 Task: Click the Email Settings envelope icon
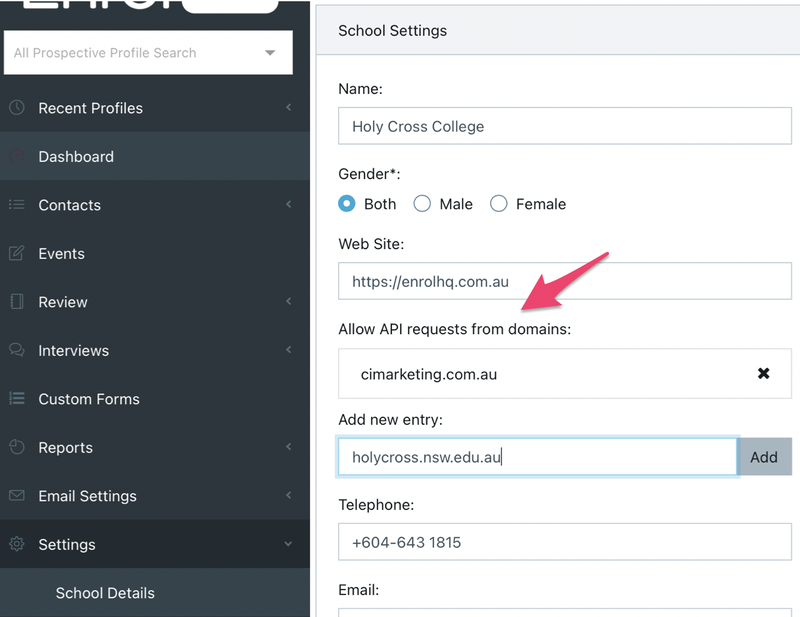[16, 496]
